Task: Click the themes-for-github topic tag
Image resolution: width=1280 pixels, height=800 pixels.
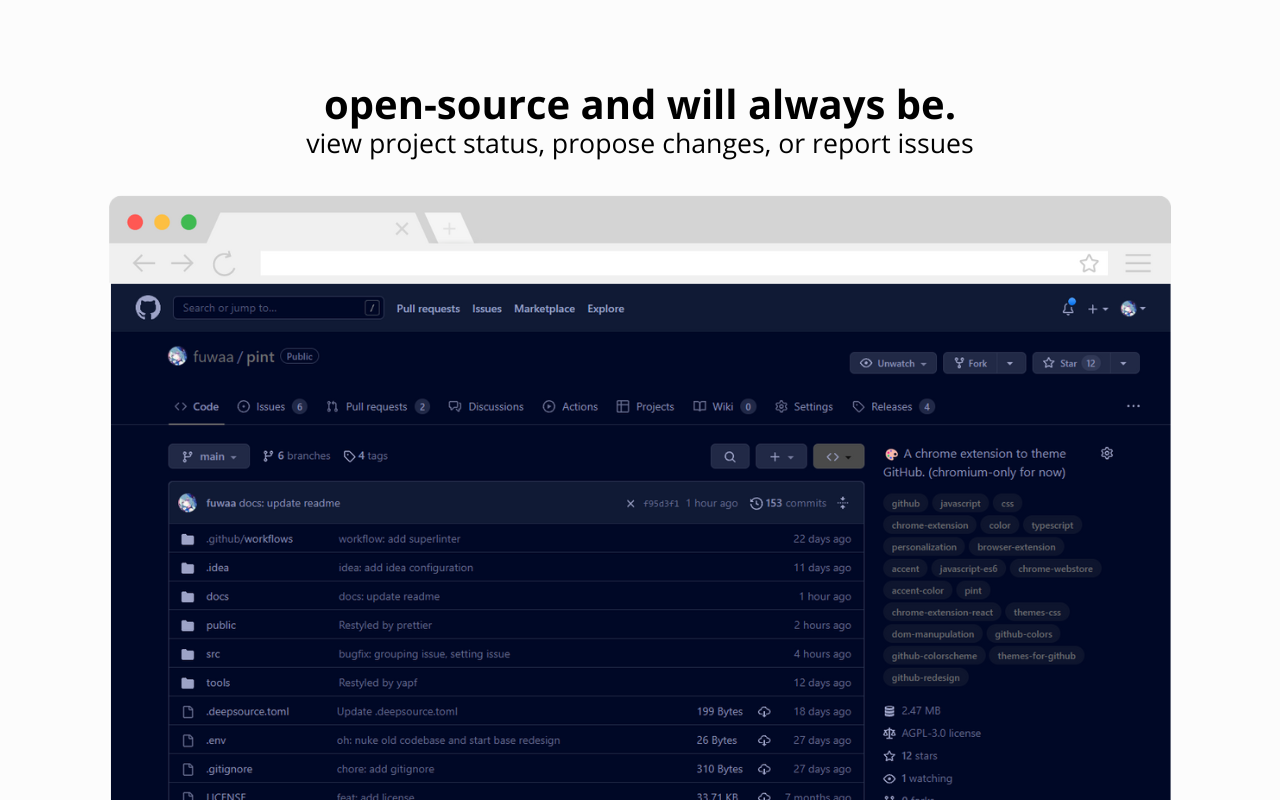Action: coord(1037,656)
